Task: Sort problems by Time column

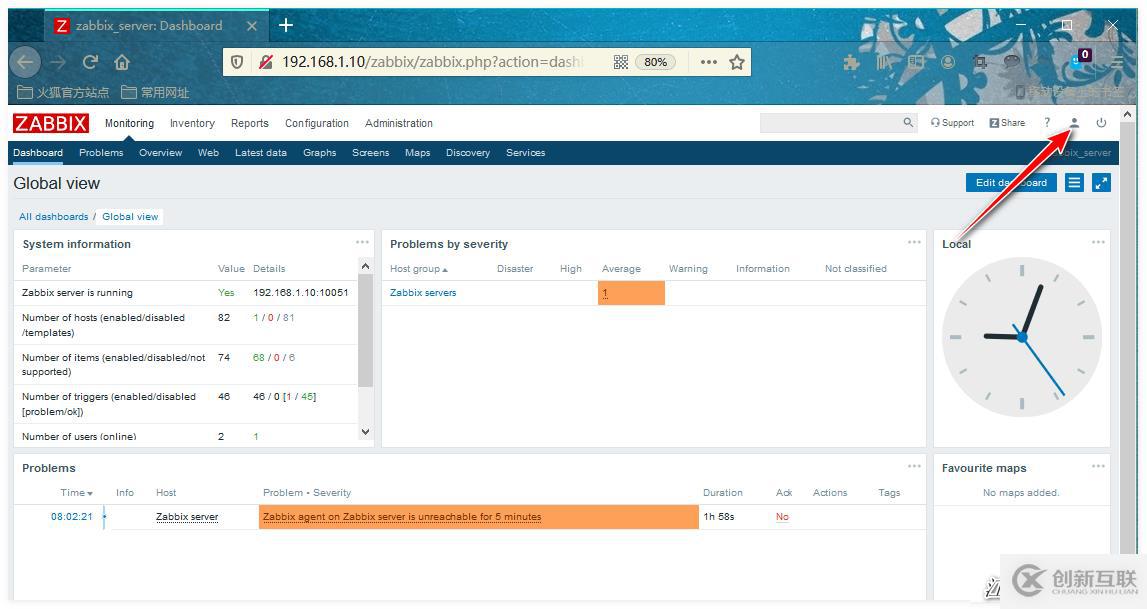Action: (77, 493)
